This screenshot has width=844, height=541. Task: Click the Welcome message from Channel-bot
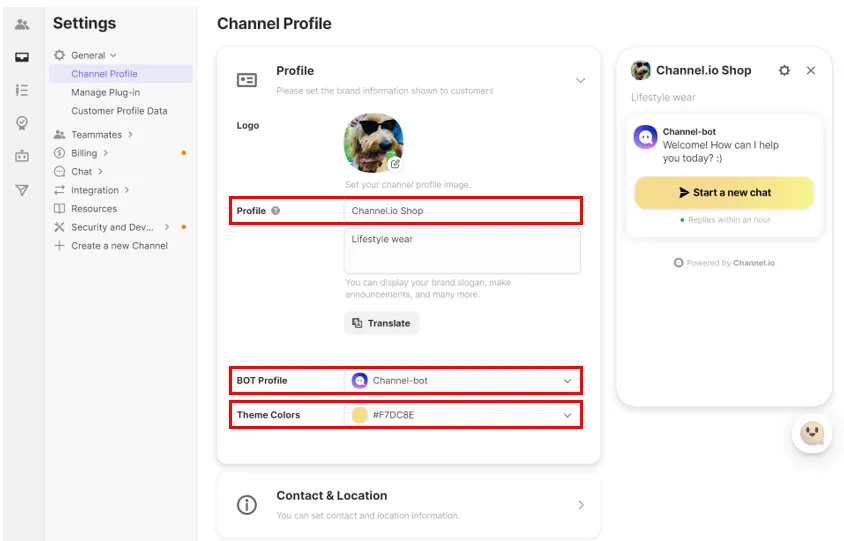coord(721,151)
